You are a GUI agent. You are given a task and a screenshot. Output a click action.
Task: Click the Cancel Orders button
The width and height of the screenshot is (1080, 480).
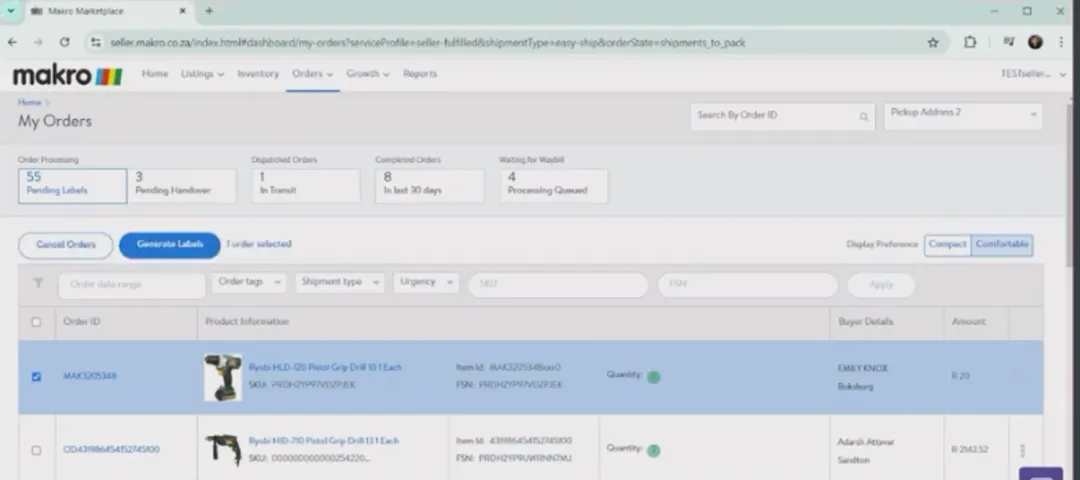[x=65, y=245]
